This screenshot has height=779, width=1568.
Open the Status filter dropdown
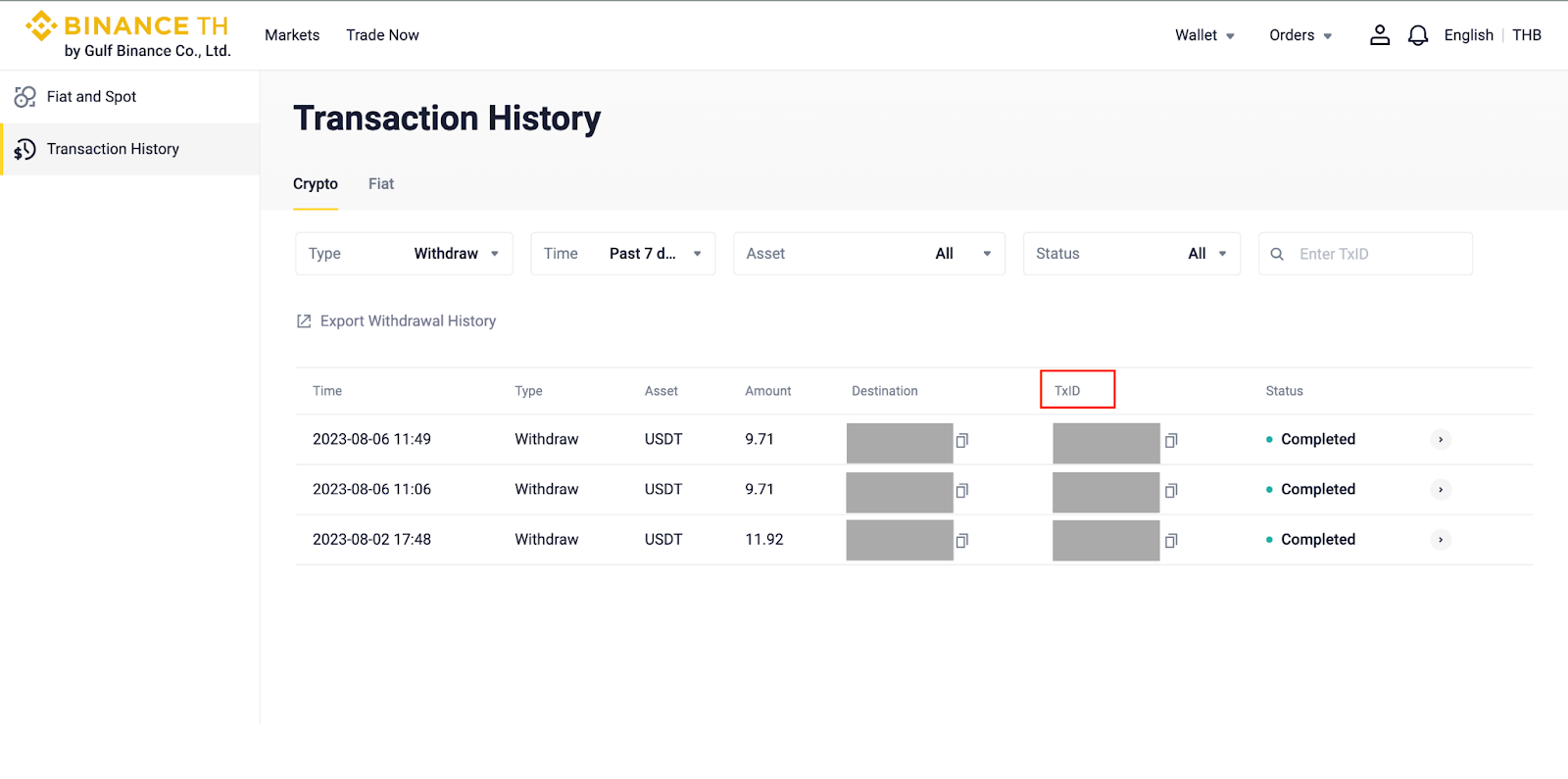point(1132,254)
